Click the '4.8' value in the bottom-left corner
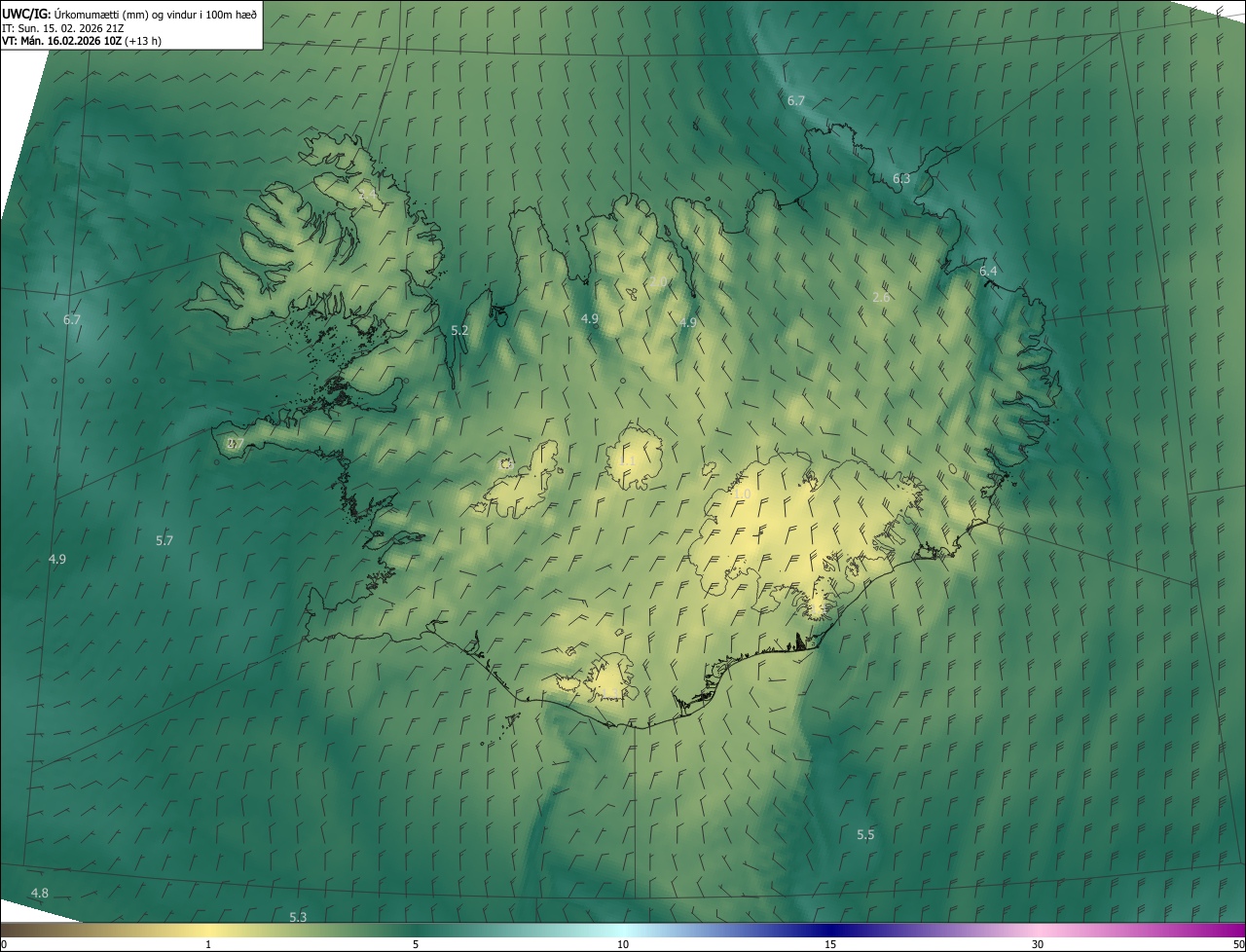 [39, 893]
